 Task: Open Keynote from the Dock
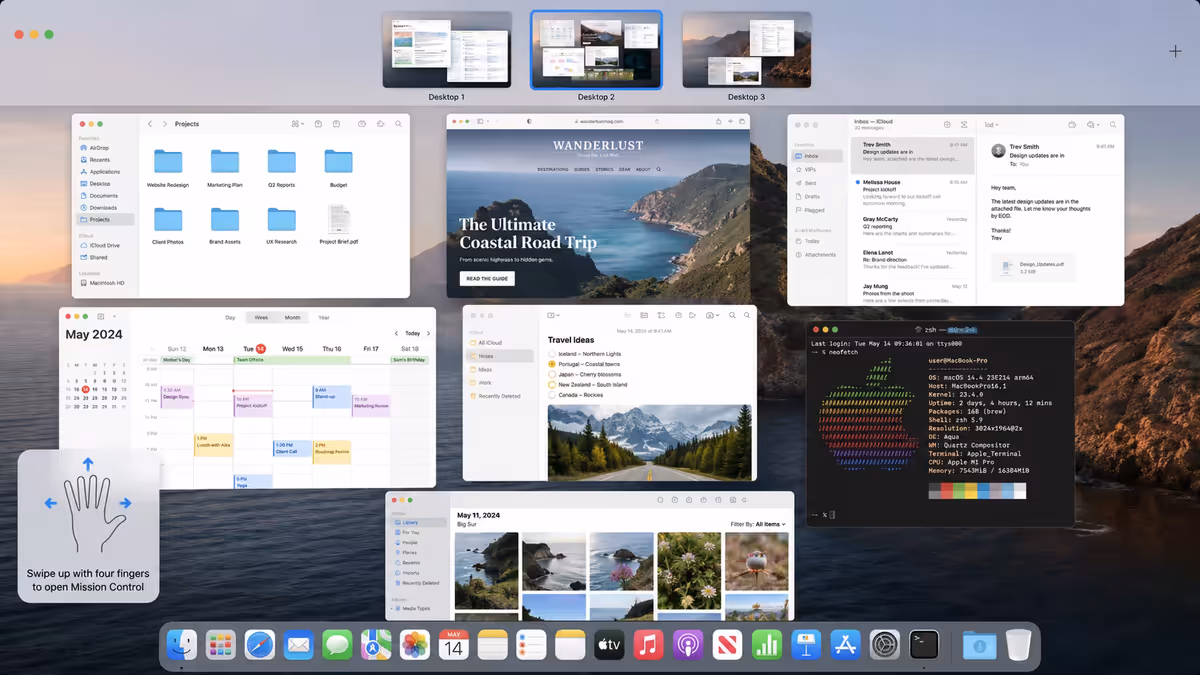click(806, 645)
